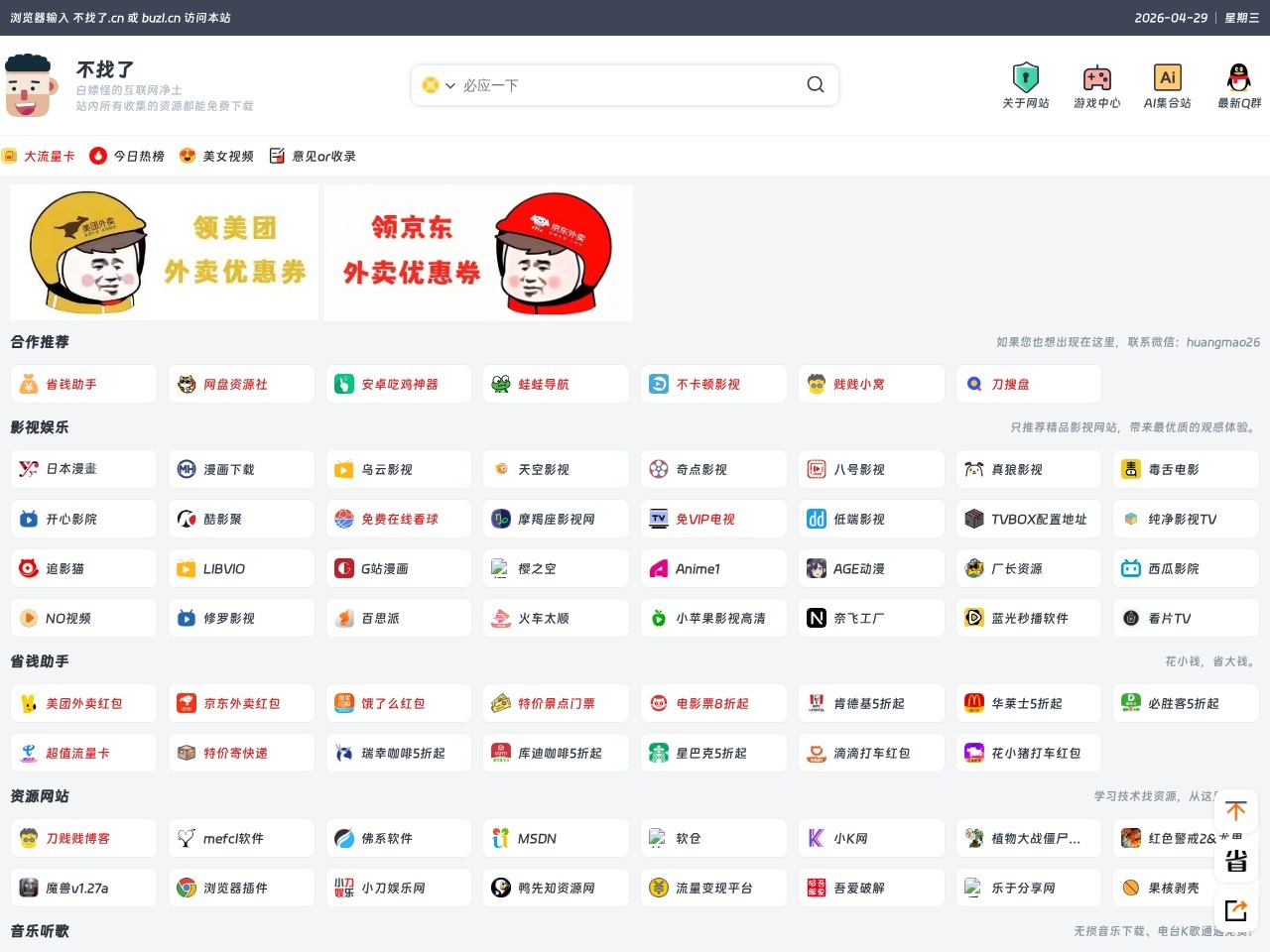Click the 低端影视 dd icon

coord(817,520)
